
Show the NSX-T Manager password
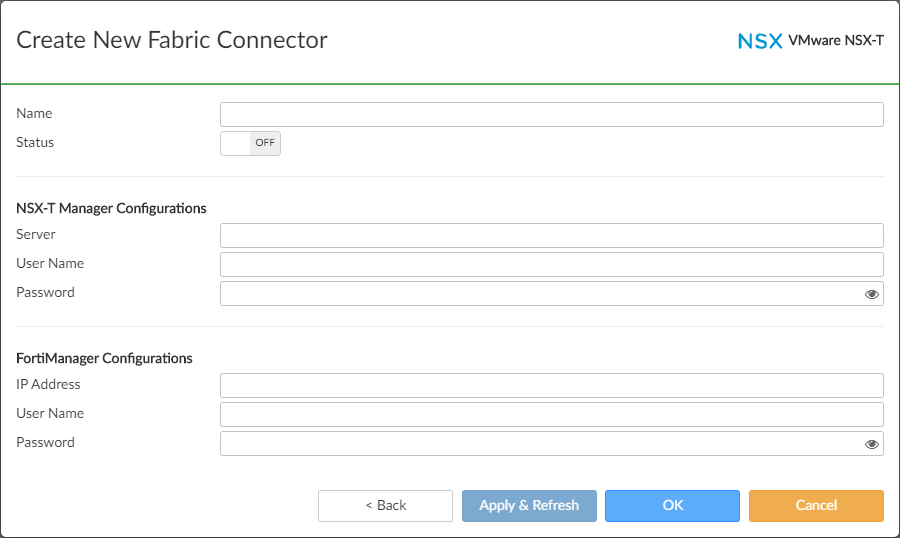(872, 294)
